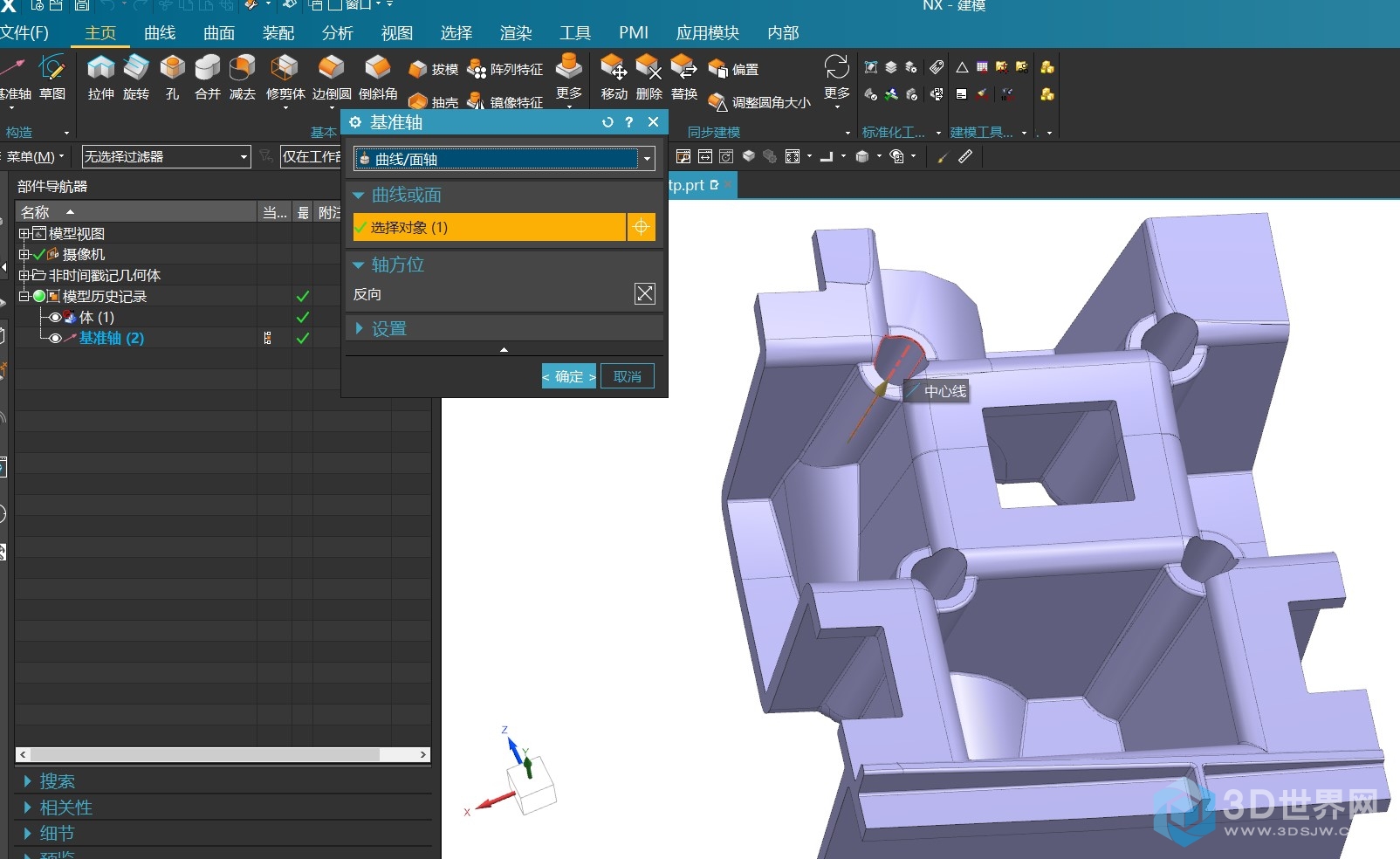Screen dimensions: 1400x859
Task: Click the 基准轴 dialog settings gear
Action: click(x=355, y=122)
